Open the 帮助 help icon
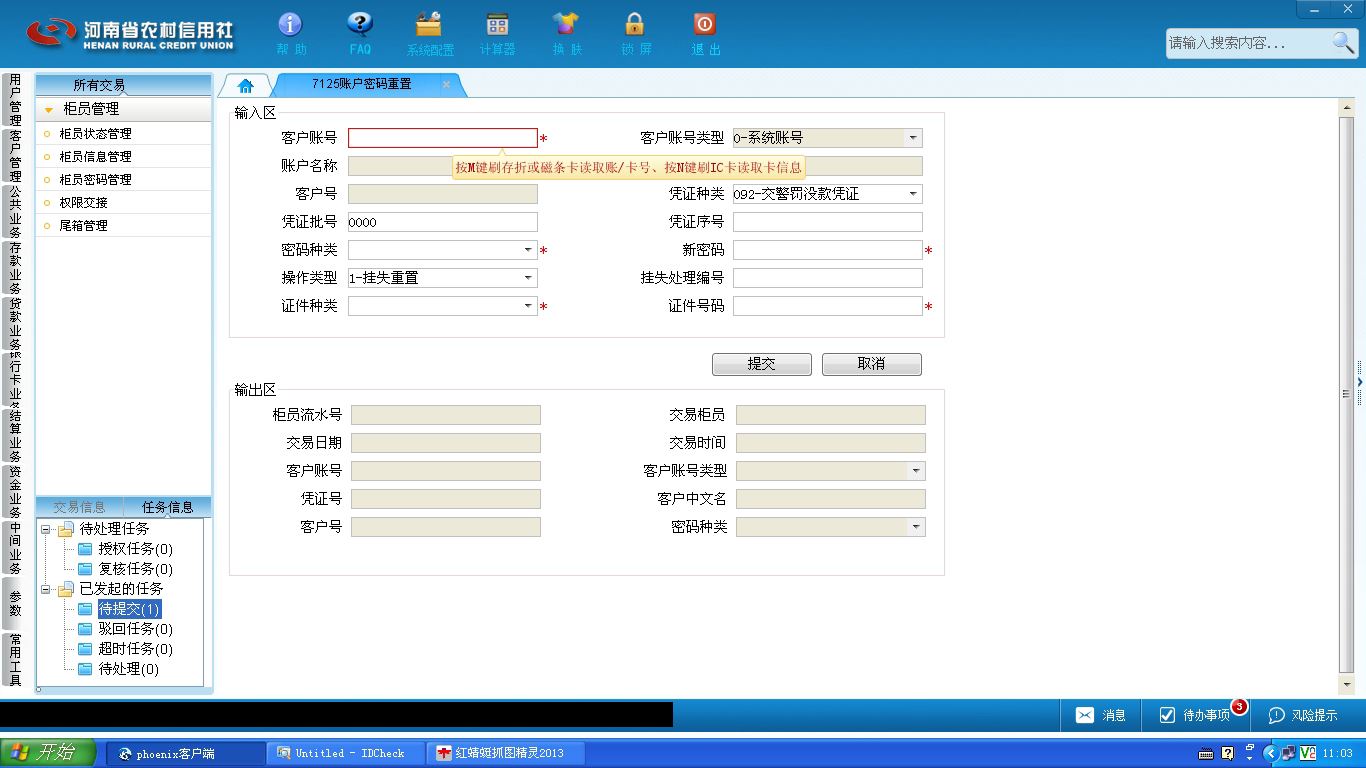 pyautogui.click(x=290, y=25)
